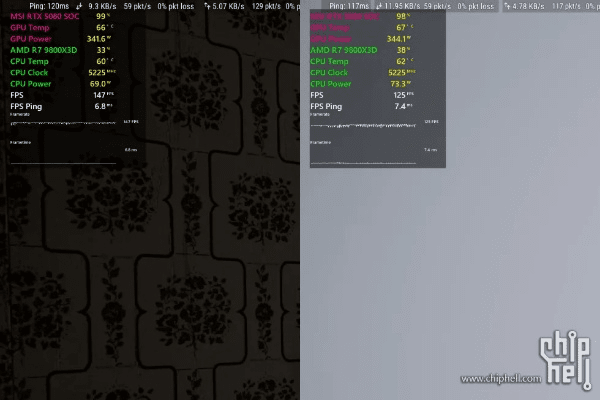Click the 'CPU Clock' label on the dark overlay
Image resolution: width=600 pixels, height=400 pixels.
coord(29,73)
